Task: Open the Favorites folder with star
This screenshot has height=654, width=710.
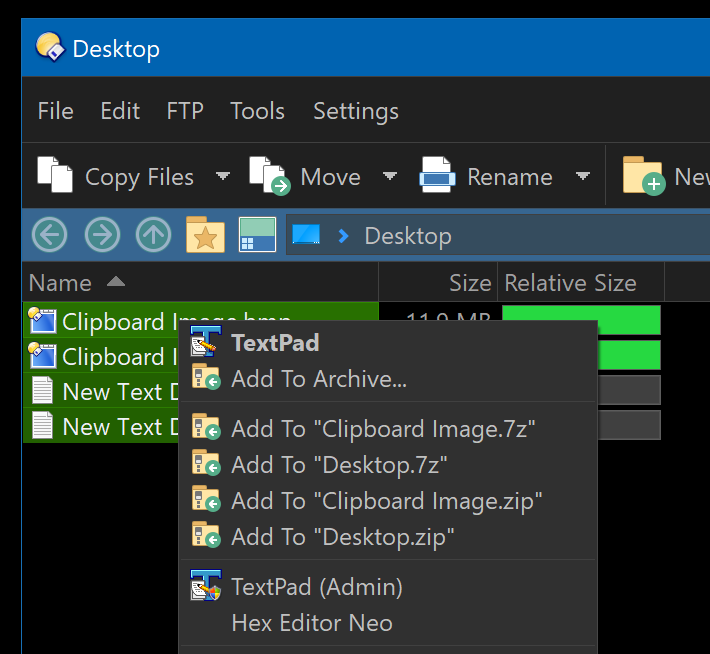Action: pos(205,235)
